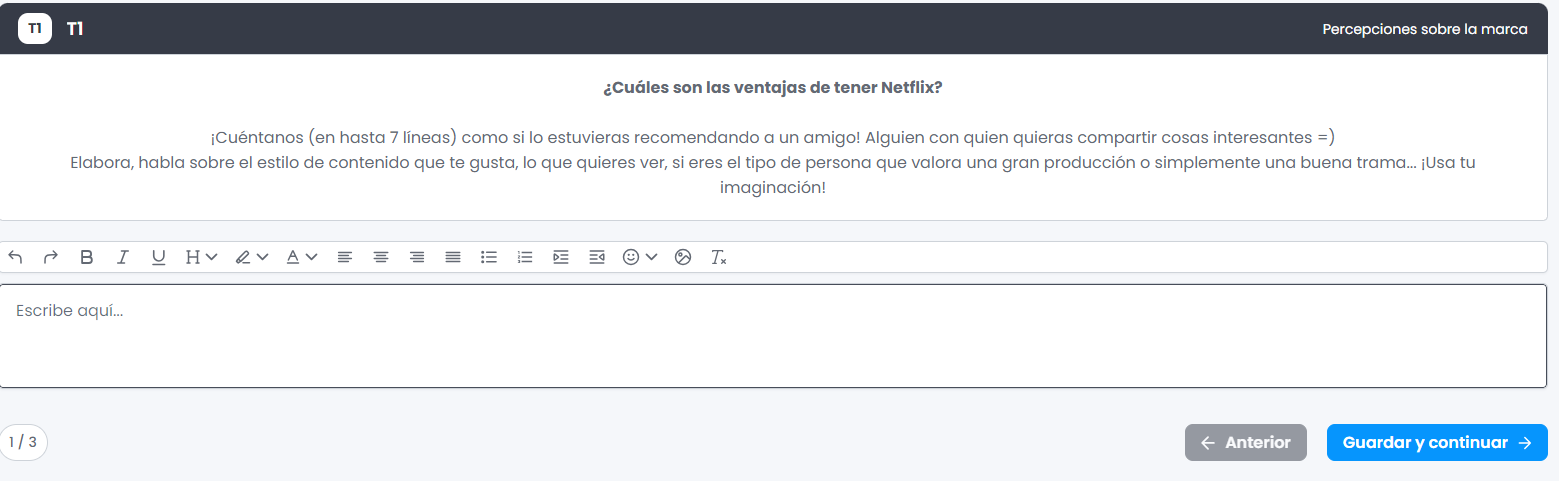This screenshot has width=1559, height=494.
Task: Click Guardar y continuar button
Action: [1437, 443]
